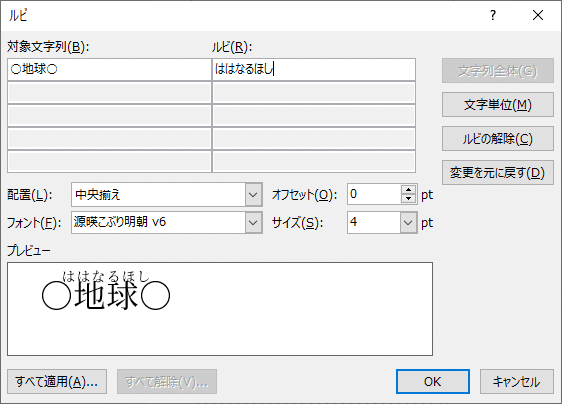
Task: Close the ルビ dialog
Action: (x=538, y=15)
